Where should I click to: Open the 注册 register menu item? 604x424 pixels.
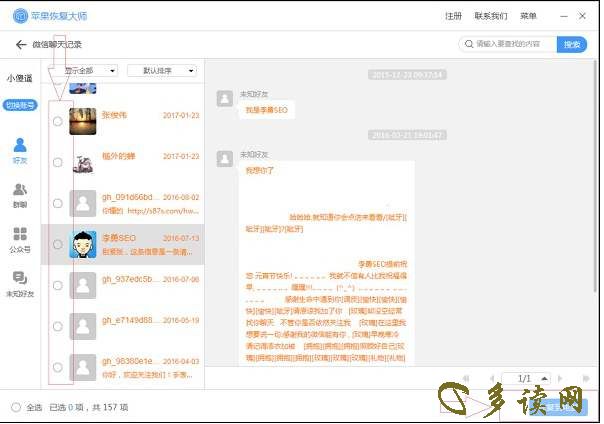click(453, 16)
